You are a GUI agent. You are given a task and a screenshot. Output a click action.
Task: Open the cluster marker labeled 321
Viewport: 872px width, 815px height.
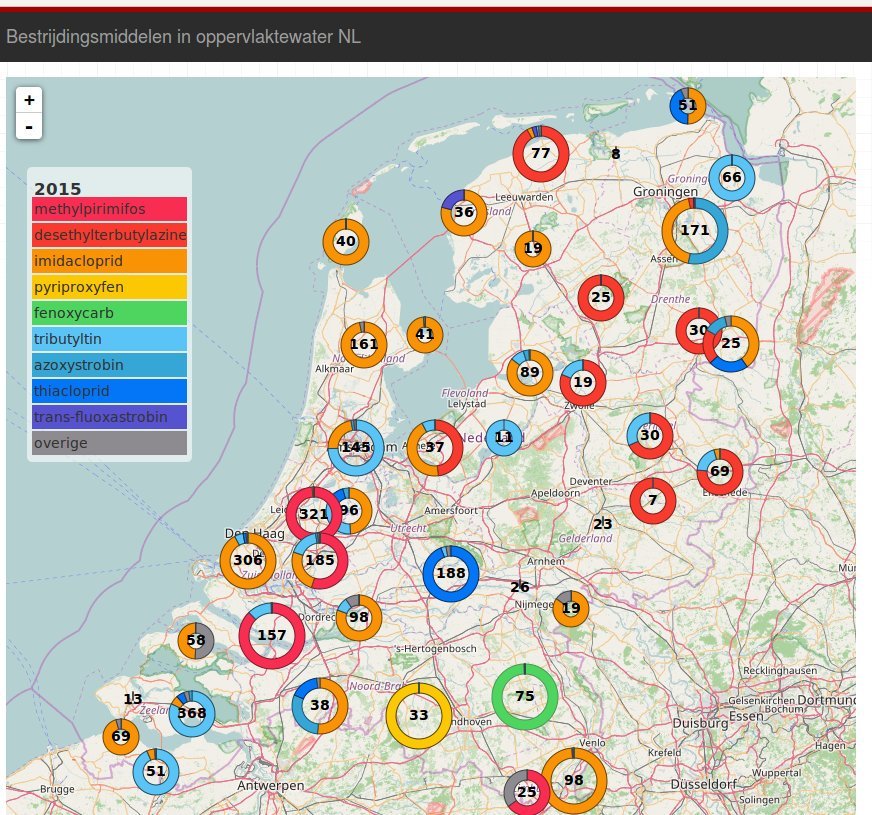click(313, 514)
